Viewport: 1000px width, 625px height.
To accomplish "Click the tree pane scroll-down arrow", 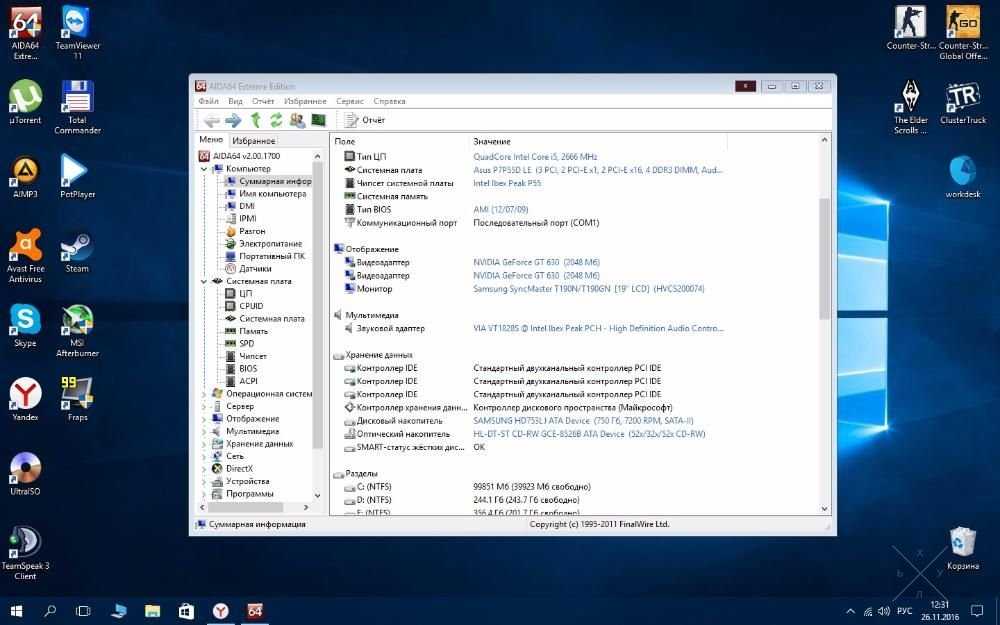I will (318, 496).
